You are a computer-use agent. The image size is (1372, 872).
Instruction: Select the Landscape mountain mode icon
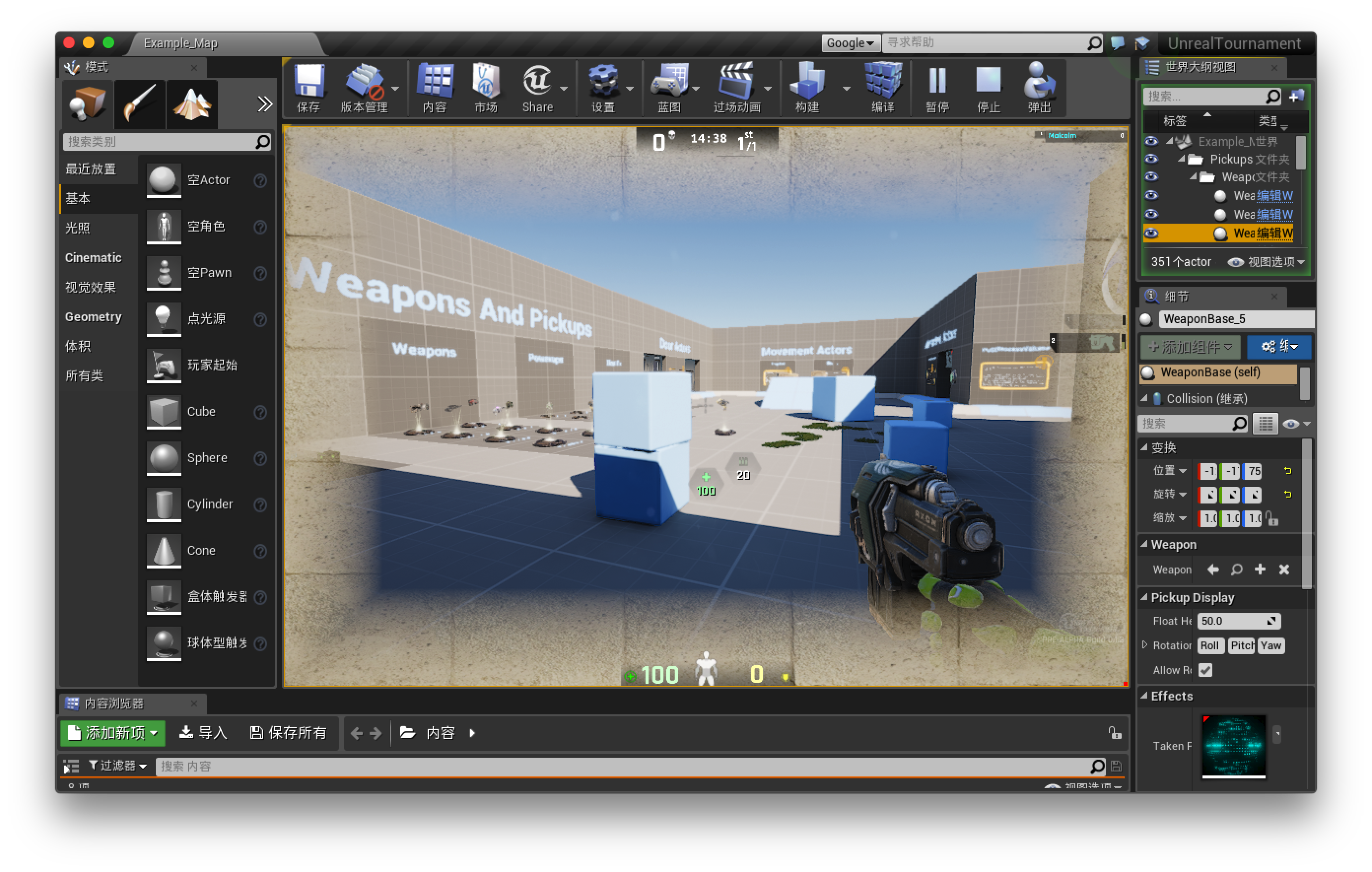click(192, 103)
